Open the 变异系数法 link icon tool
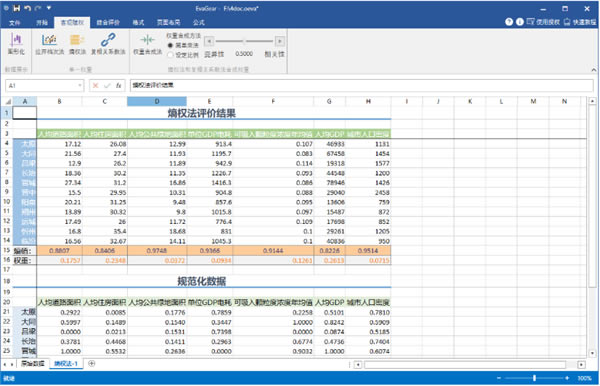600x386 pixels. click(x=108, y=44)
